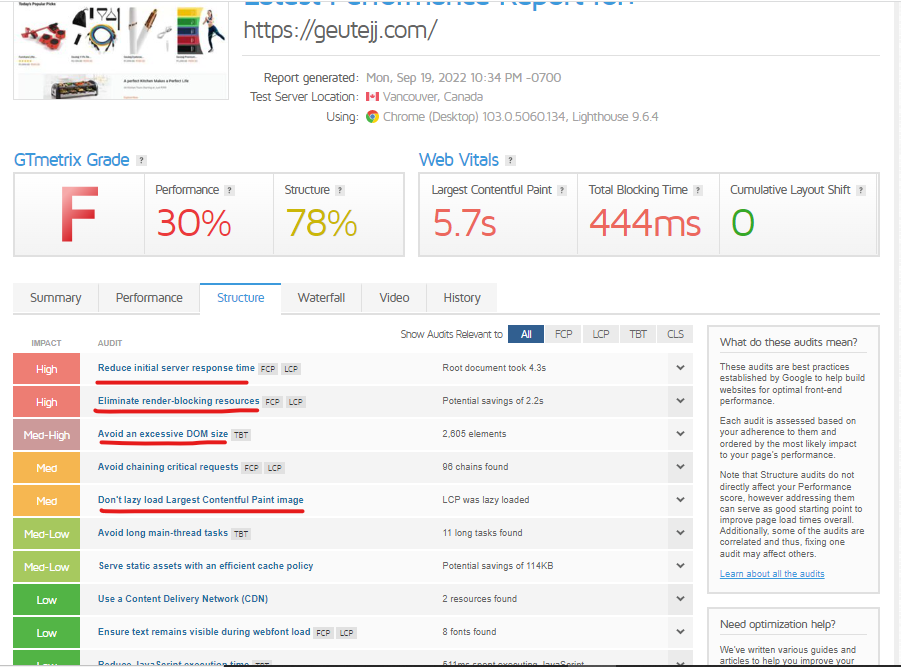Open 'Reduce initial server response time' audit

(176, 368)
